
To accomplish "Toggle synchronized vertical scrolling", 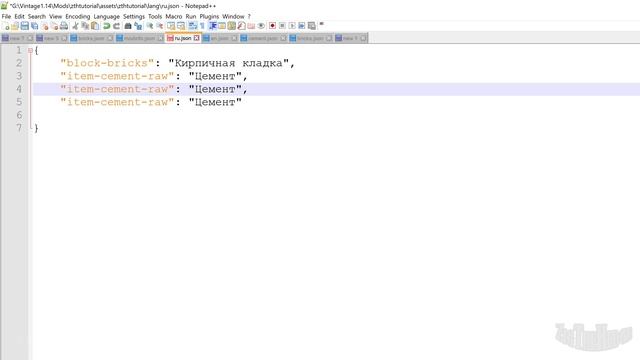I will 171,26.
